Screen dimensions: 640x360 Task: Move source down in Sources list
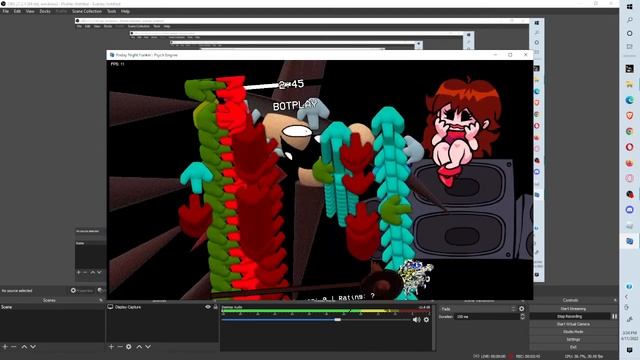pyautogui.click(x=148, y=347)
